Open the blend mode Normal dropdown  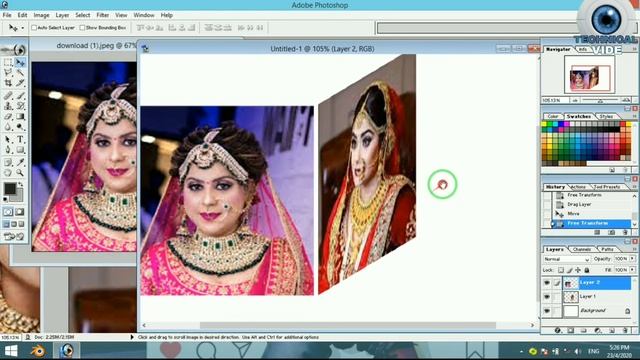coord(567,259)
